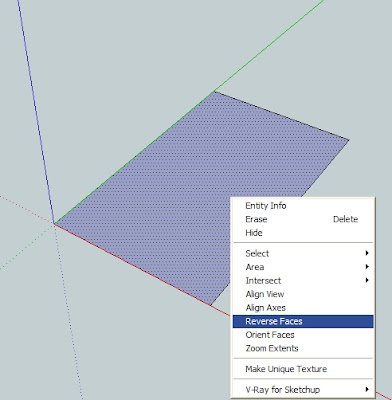Click Make Unique Texture entry
Viewport: 392px width, 400px height.
303,369
